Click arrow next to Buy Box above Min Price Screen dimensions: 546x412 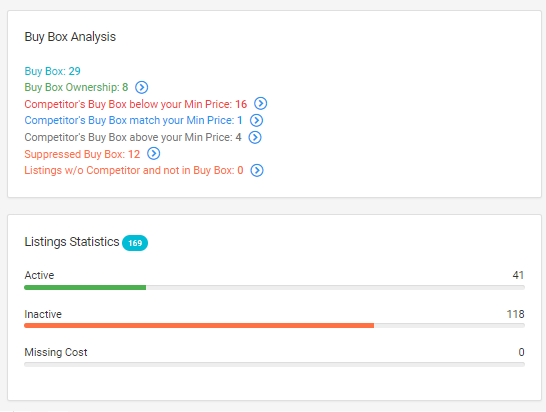pos(255,137)
